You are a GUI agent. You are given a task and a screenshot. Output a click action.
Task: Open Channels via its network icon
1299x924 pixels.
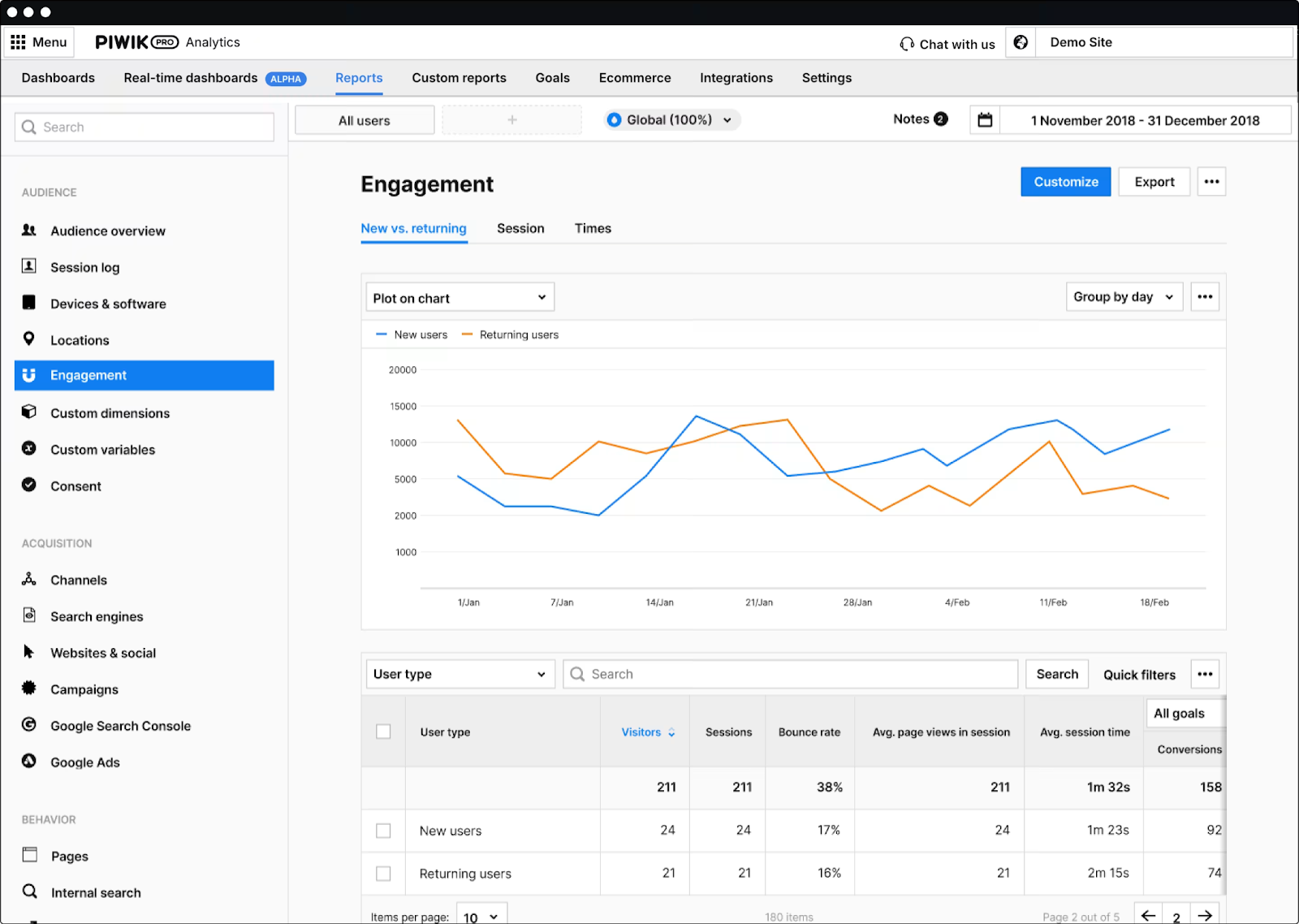coord(29,580)
